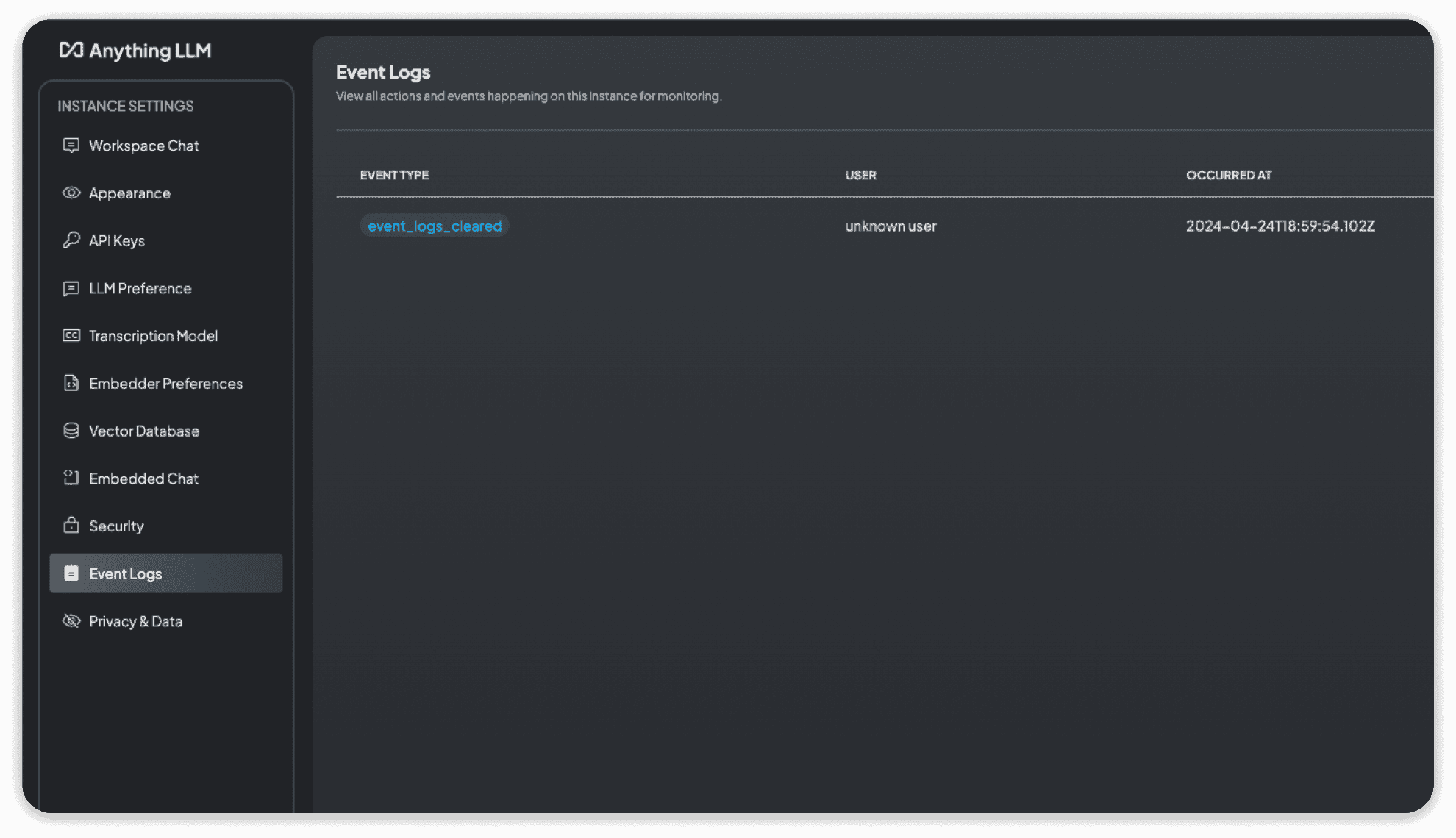Viewport: 1456px width, 838px height.
Task: Open the Security settings page
Action: click(x=116, y=526)
